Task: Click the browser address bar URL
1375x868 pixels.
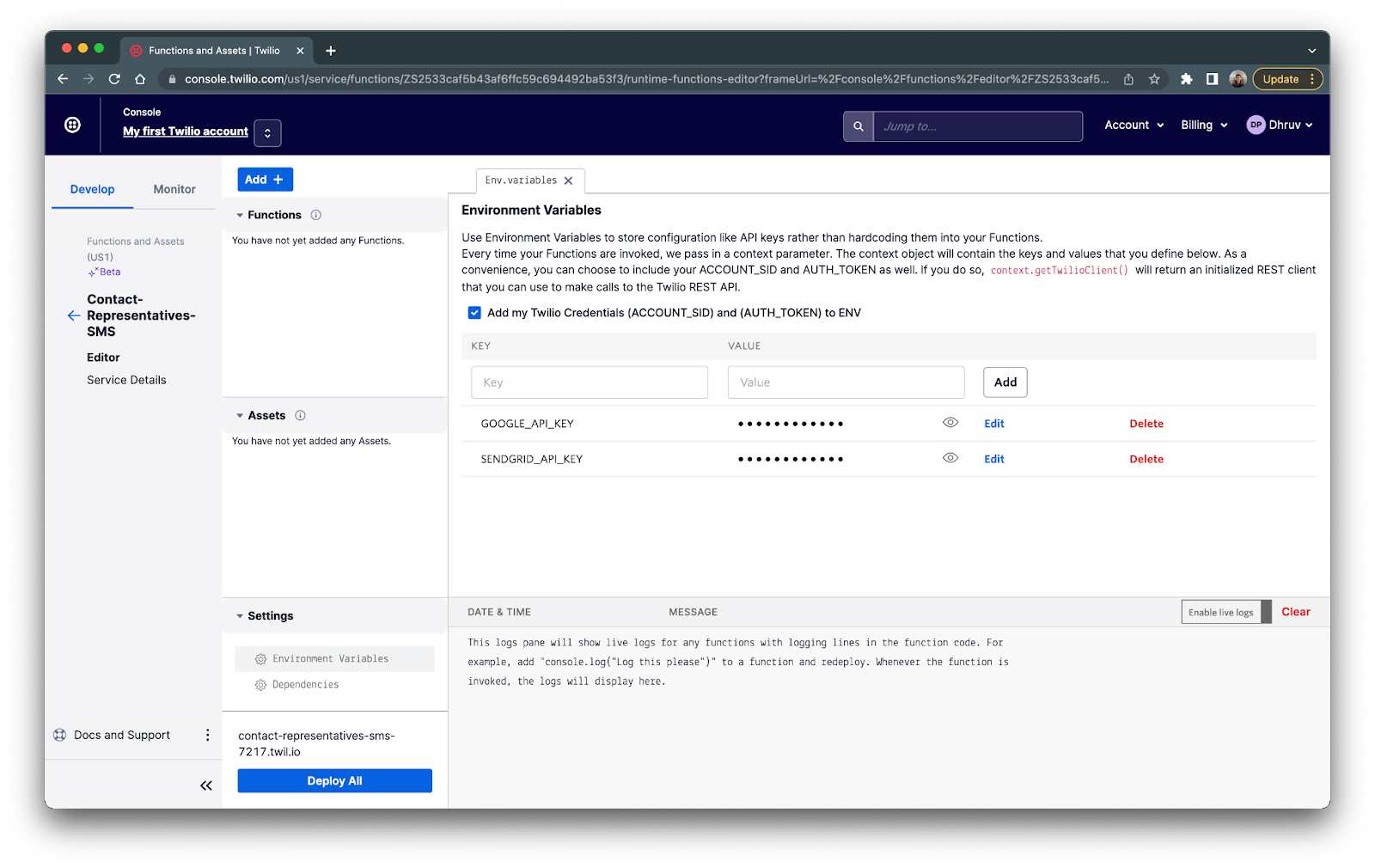Action: click(x=646, y=79)
